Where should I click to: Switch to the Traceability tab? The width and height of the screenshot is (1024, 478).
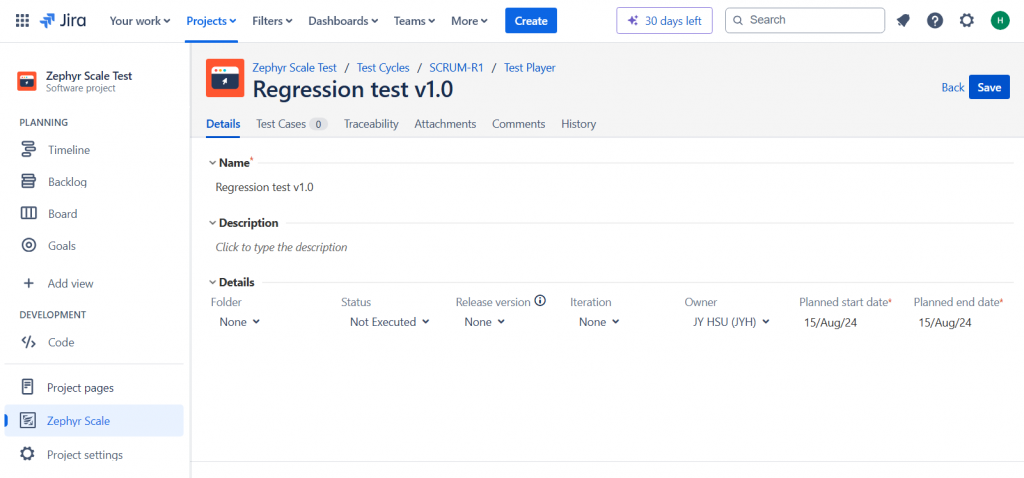[x=371, y=124]
